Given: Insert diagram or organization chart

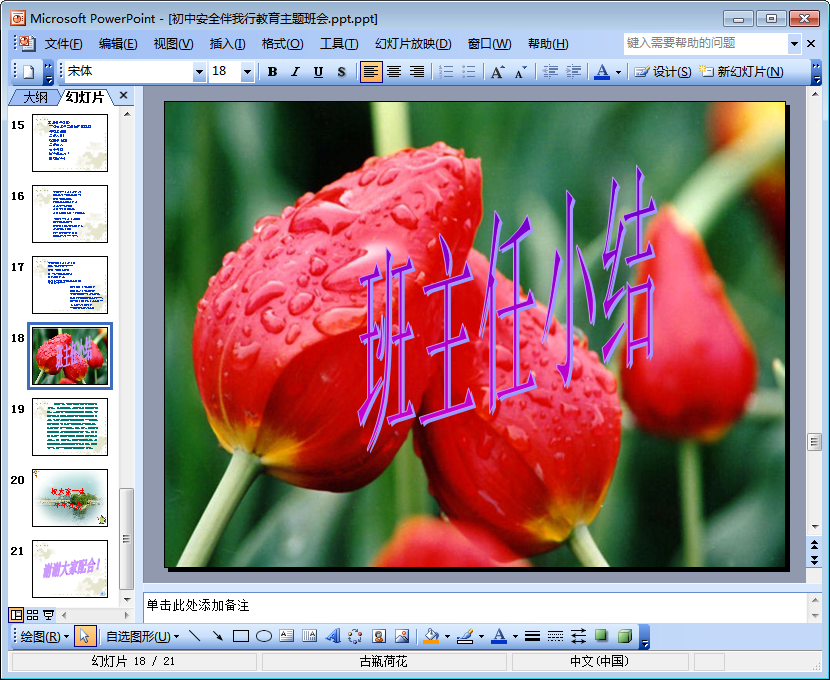Looking at the screenshot, I should click(355, 636).
